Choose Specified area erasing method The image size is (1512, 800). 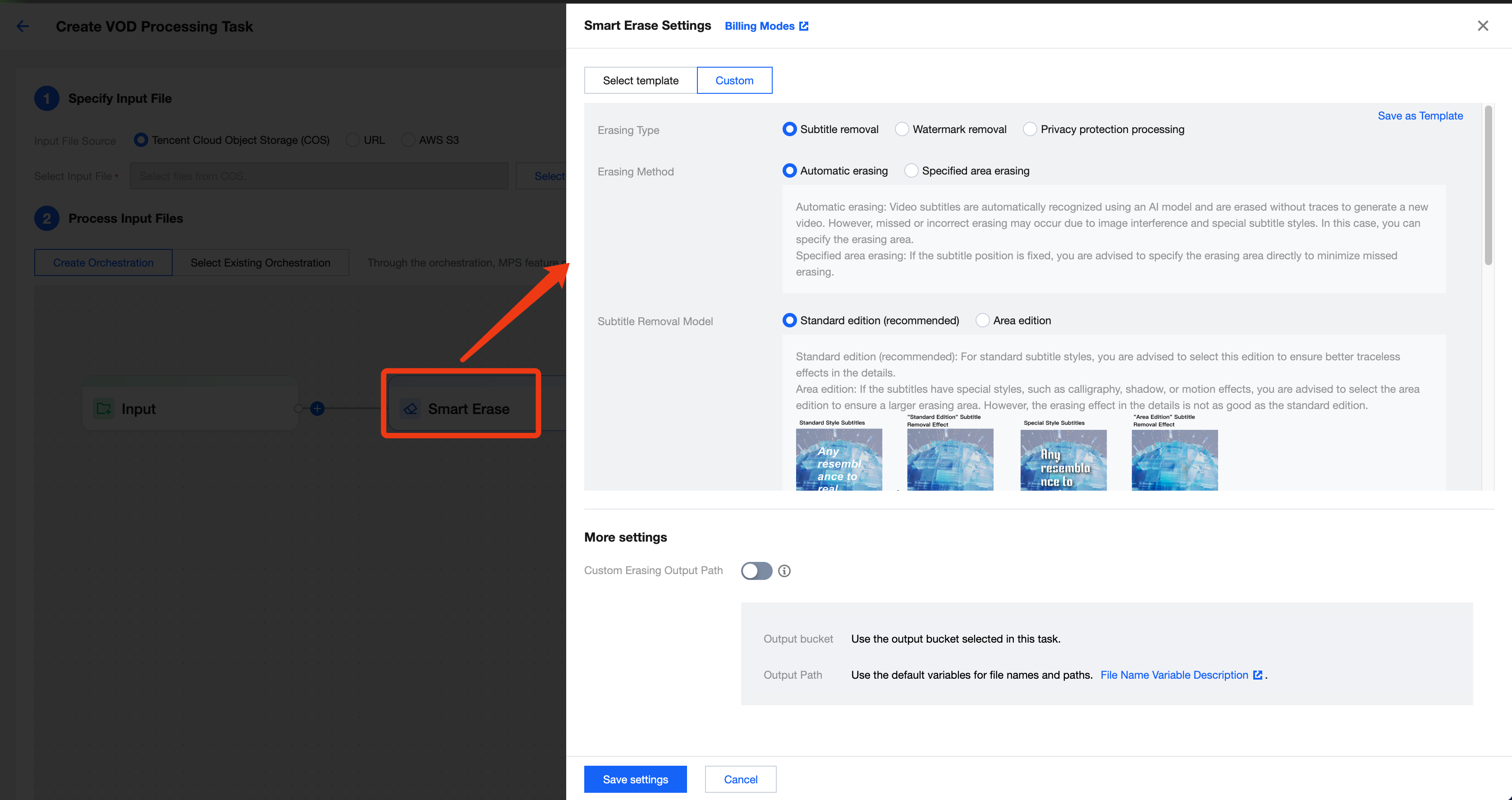pyautogui.click(x=911, y=171)
